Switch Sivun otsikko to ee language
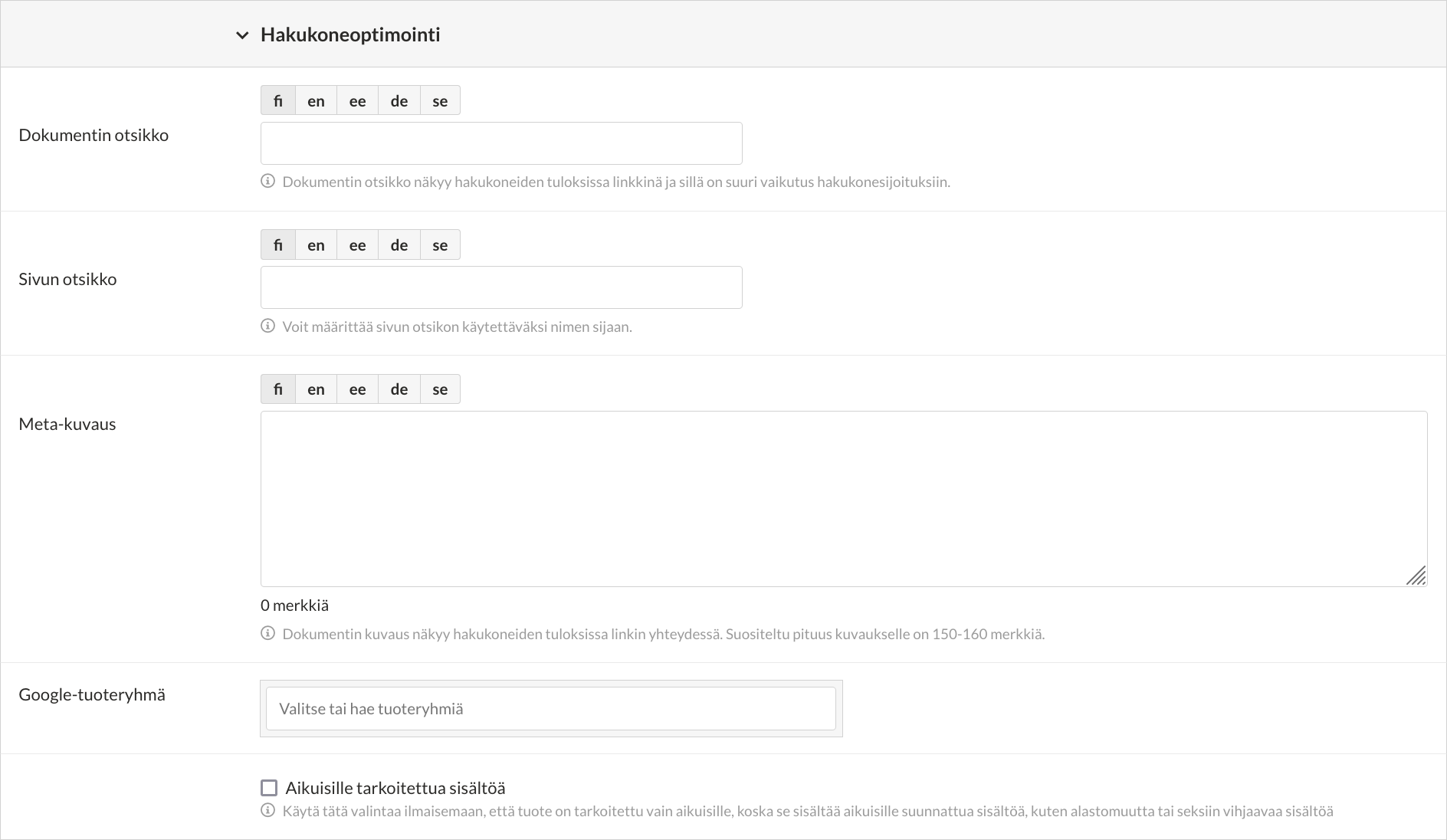The image size is (1447, 840). pos(357,244)
